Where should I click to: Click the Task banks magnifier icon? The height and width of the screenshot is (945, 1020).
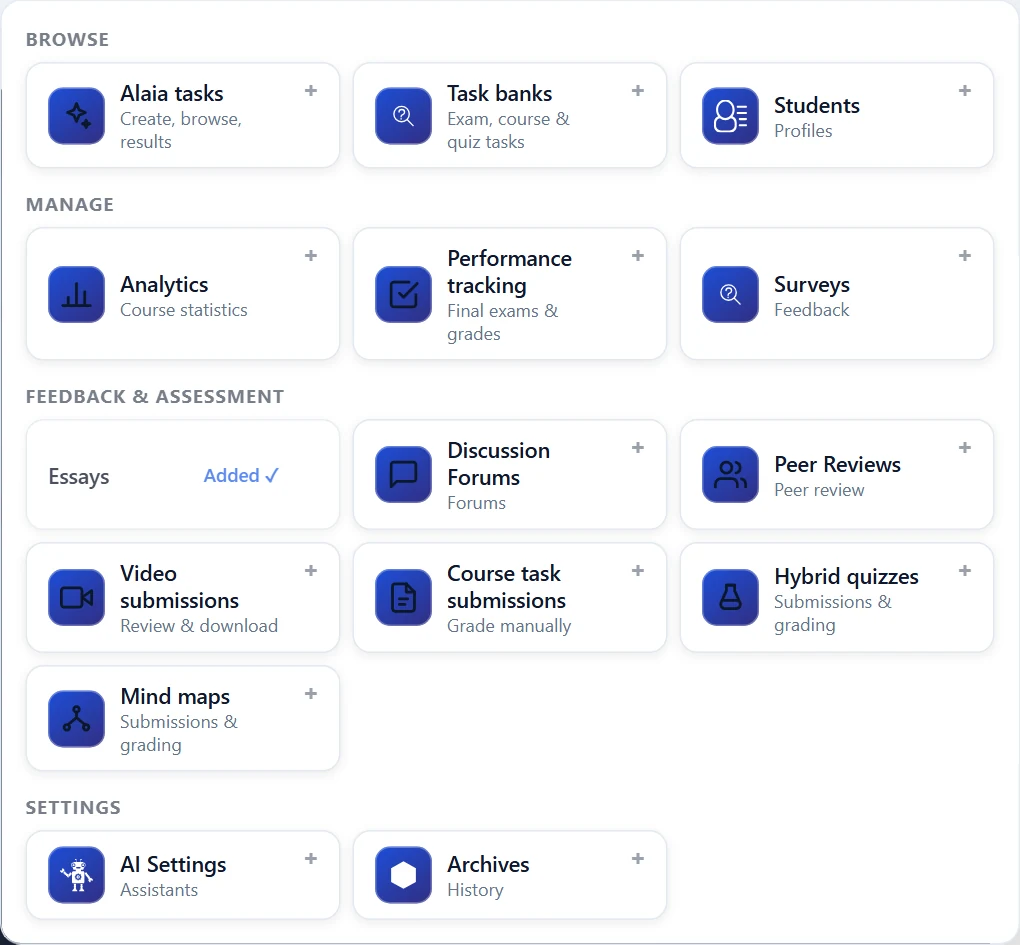[x=403, y=116]
